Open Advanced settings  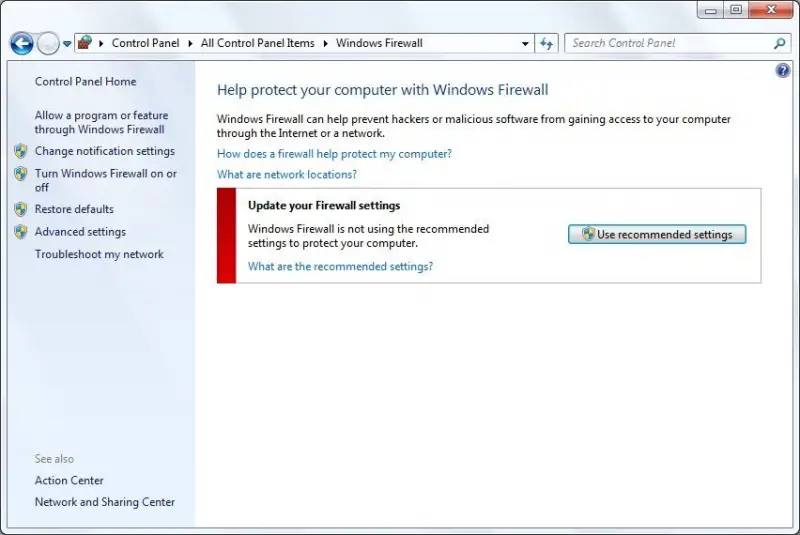tap(80, 232)
